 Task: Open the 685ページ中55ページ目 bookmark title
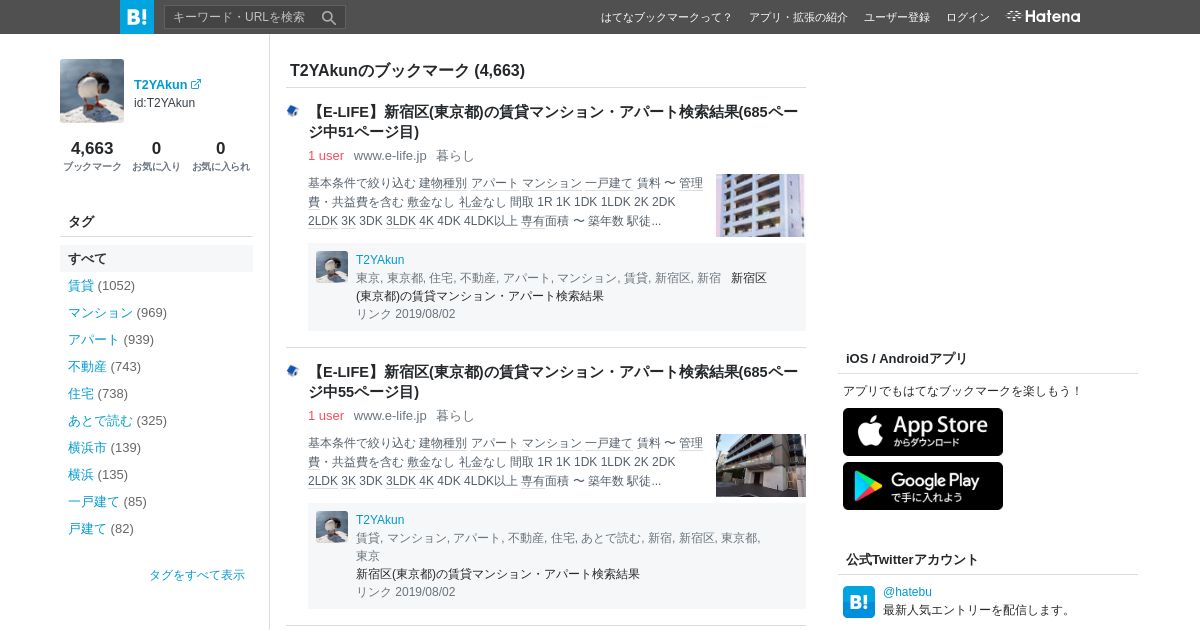553,381
